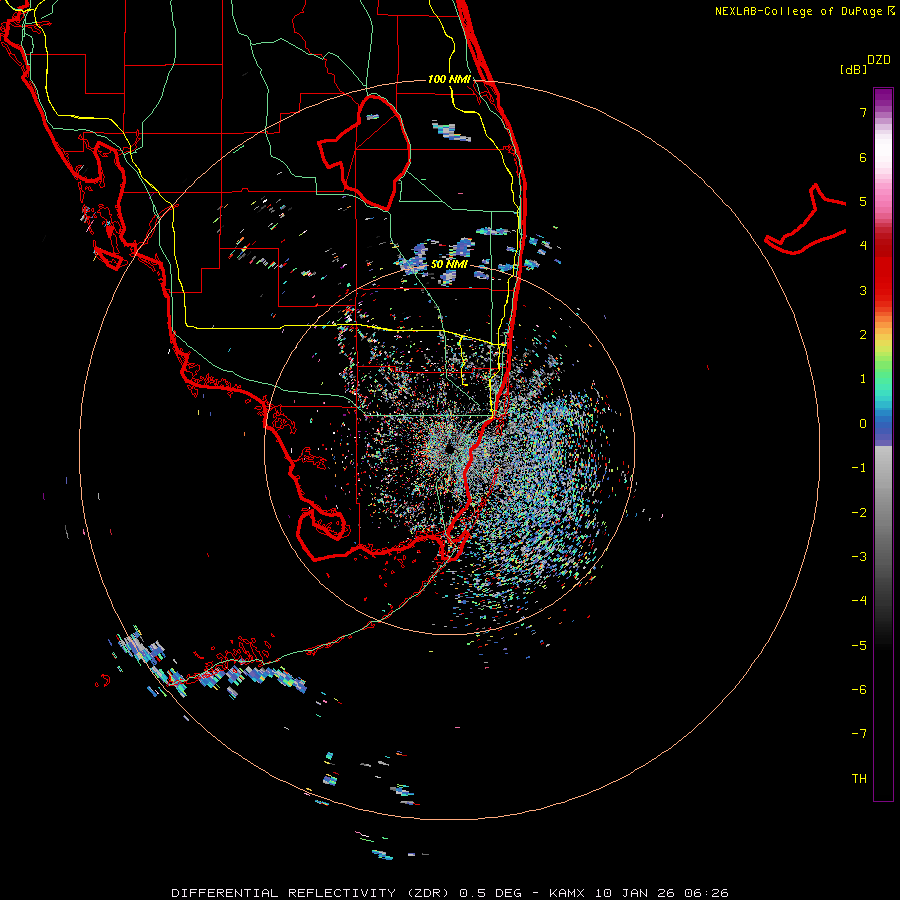Click the -7 value on the color scale

click(x=859, y=734)
